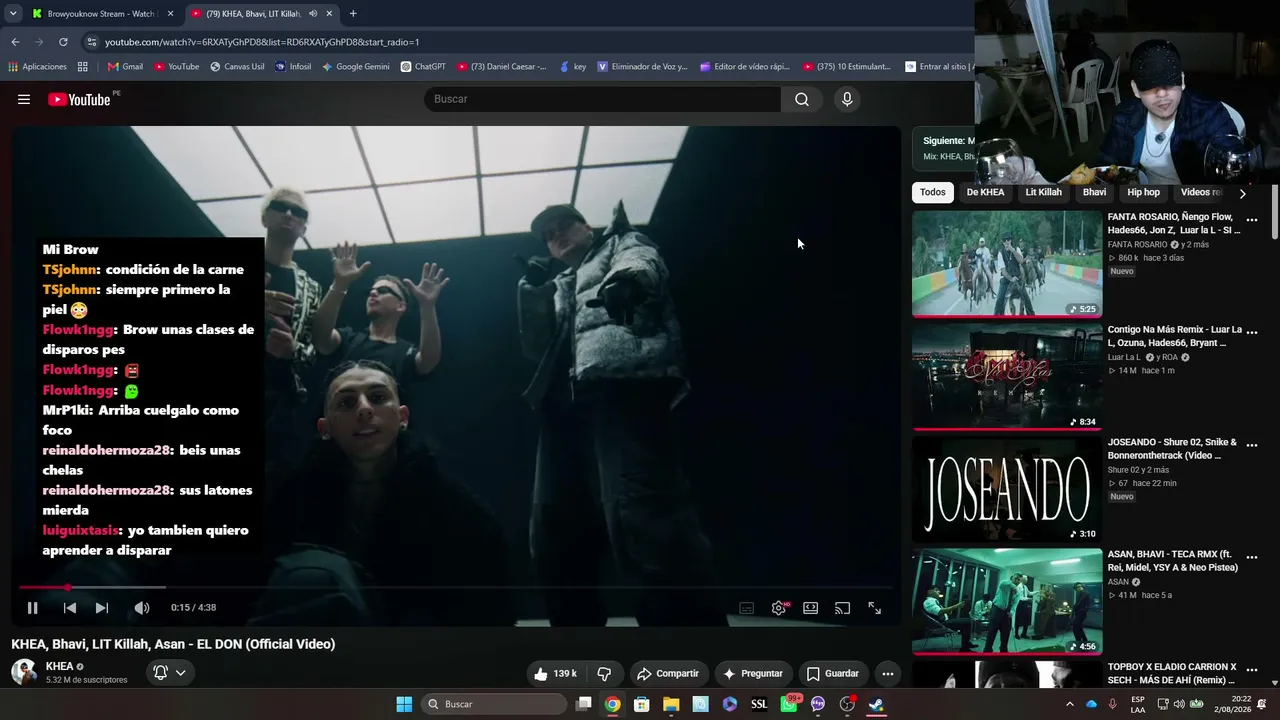Viewport: 1280px width, 720px height.
Task: Open the YouTube guide hamburger menu
Action: coord(24,99)
